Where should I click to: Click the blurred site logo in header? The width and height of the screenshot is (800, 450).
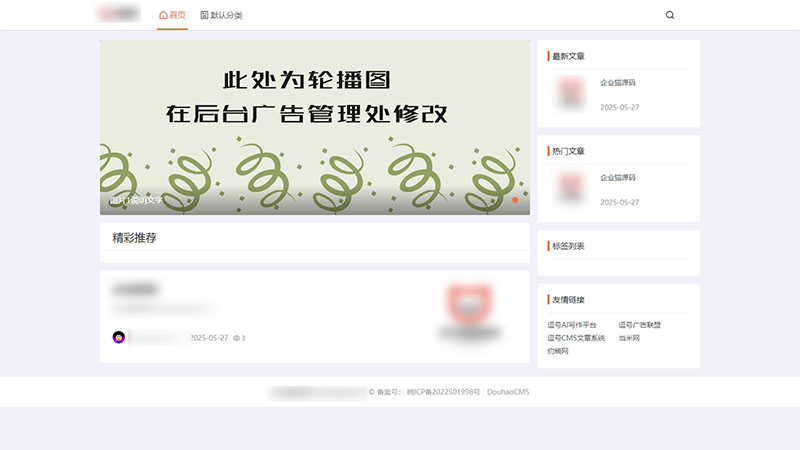pos(119,13)
